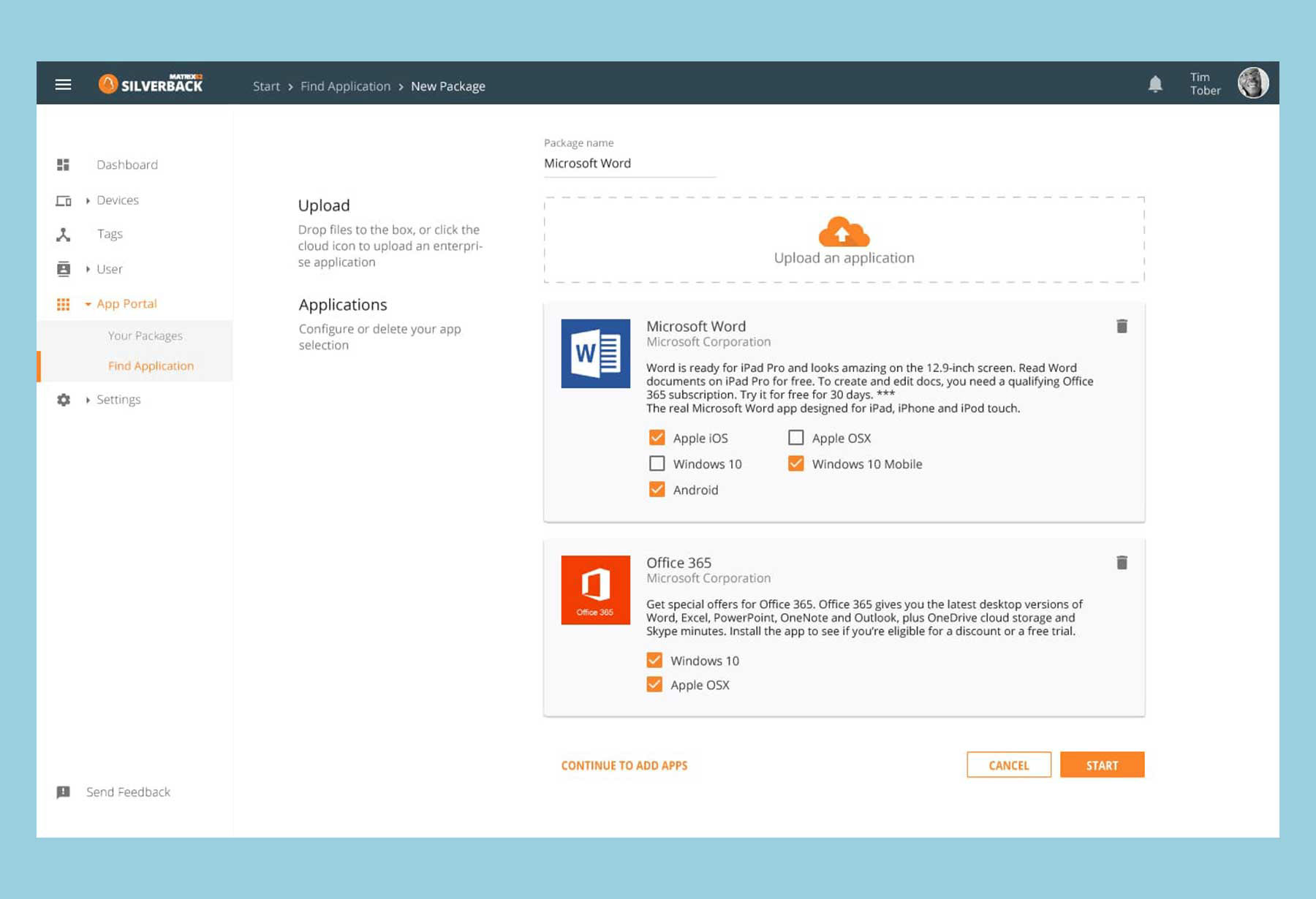Check Apple OSX for Microsoft Word

[x=795, y=437]
